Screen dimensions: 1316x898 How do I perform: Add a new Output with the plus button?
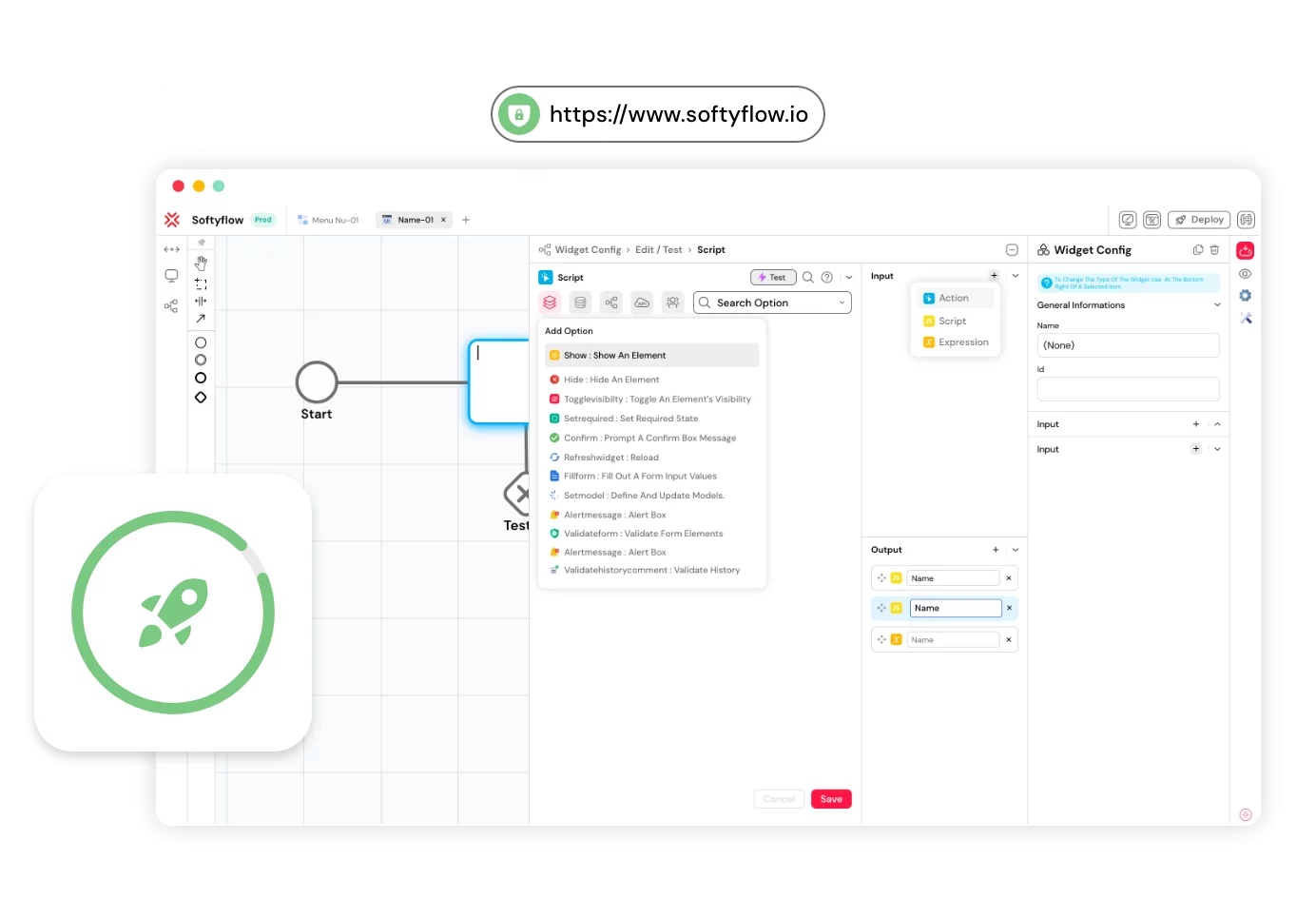[x=996, y=550]
